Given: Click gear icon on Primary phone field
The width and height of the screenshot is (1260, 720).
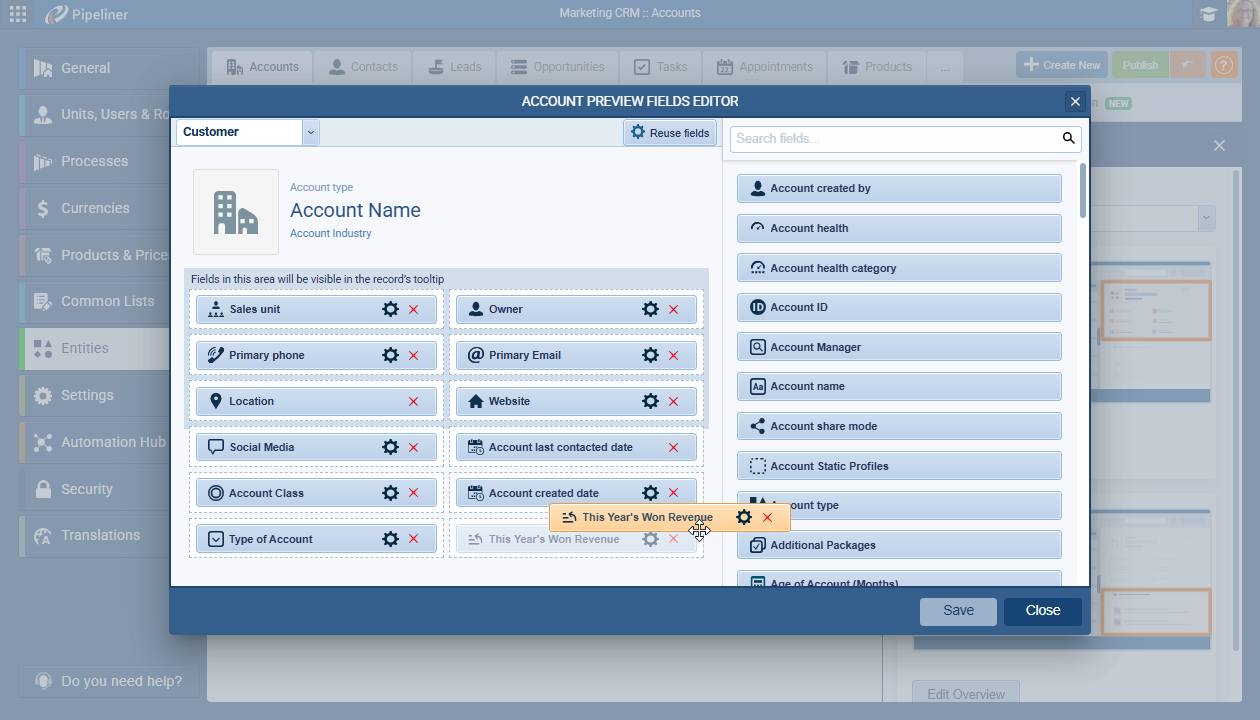Looking at the screenshot, I should click(x=390, y=356).
